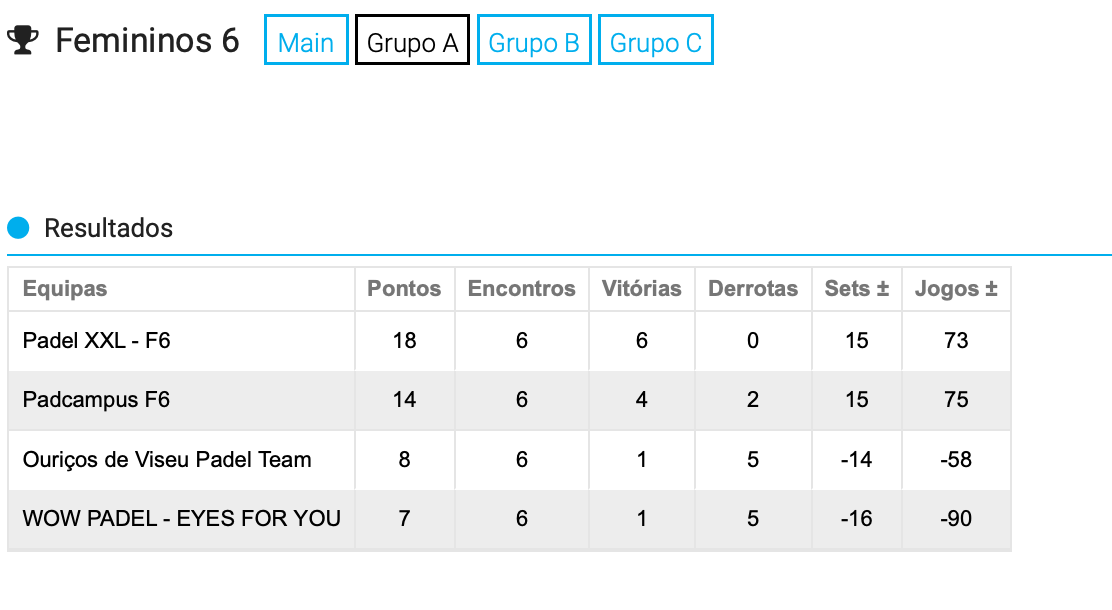Viewport: 1112px width, 610px height.
Task: Click the Derrotas column header
Action: click(x=752, y=289)
